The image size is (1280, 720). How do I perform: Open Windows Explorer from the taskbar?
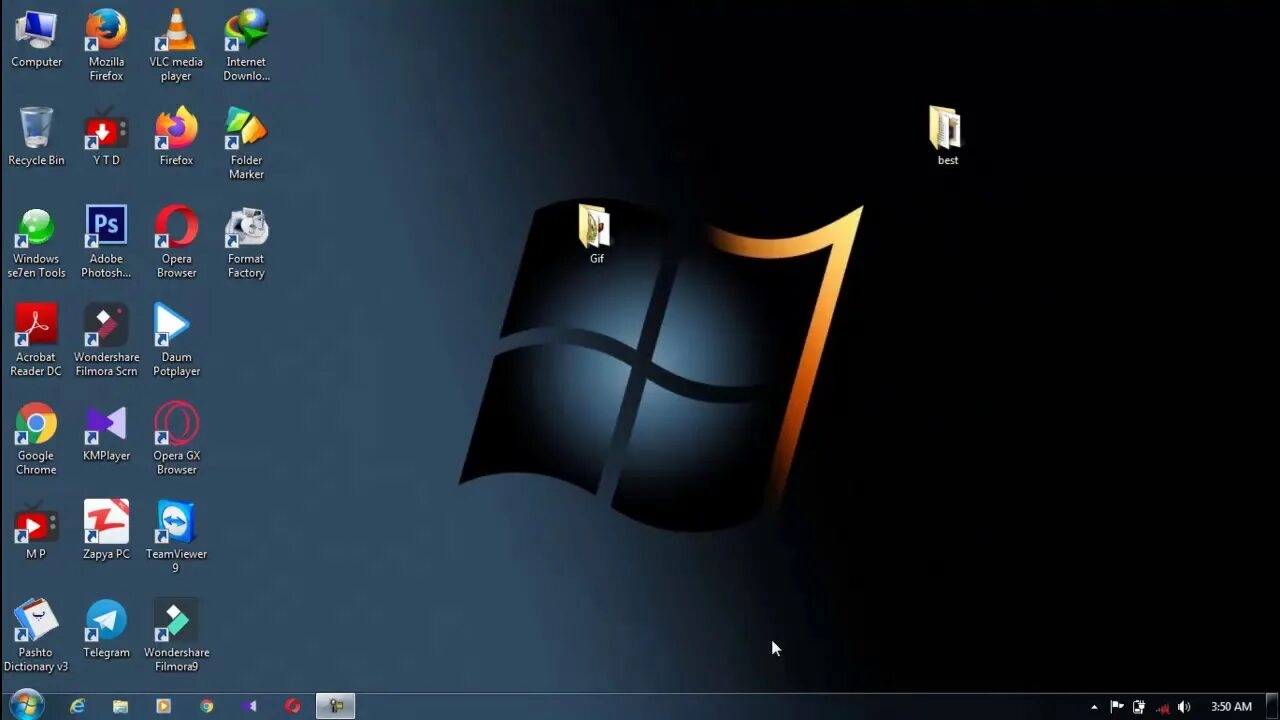[120, 706]
